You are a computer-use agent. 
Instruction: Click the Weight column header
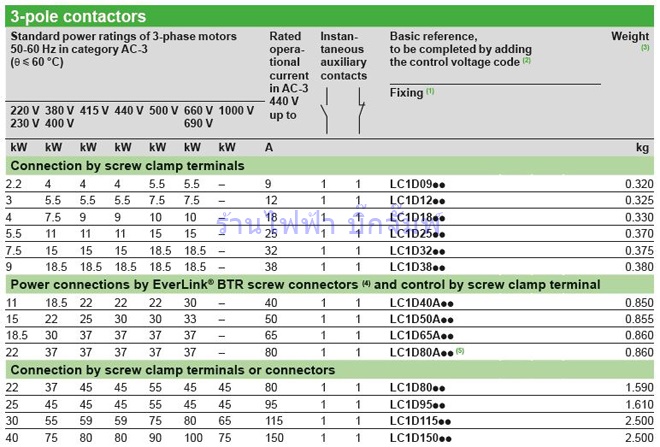point(630,37)
